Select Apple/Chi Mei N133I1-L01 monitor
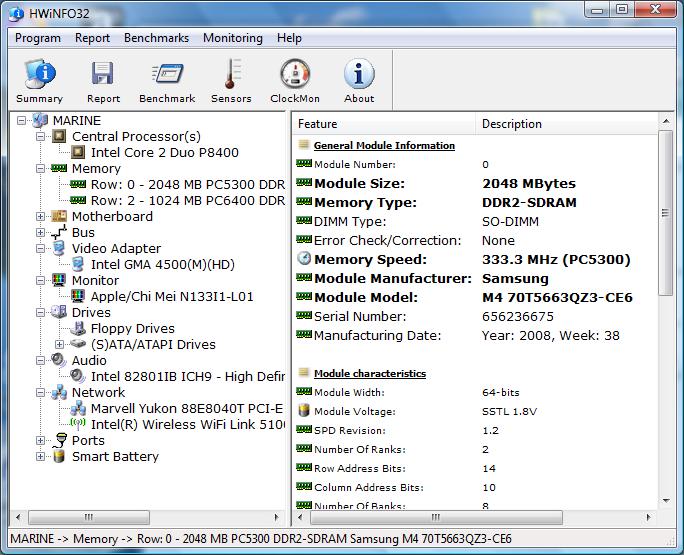The width and height of the screenshot is (684, 555). tap(172, 296)
